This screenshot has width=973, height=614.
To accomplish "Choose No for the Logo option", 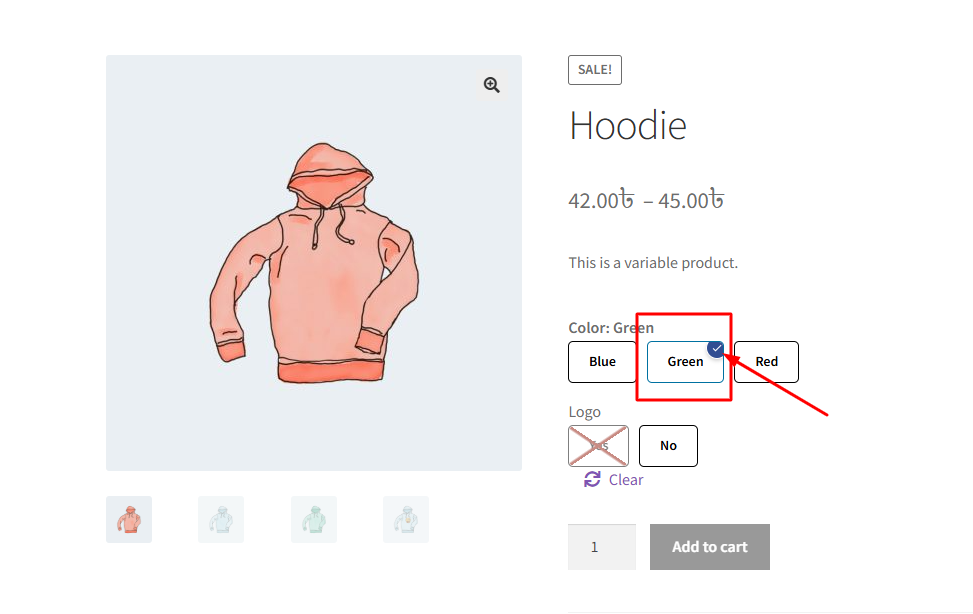I will tap(668, 446).
